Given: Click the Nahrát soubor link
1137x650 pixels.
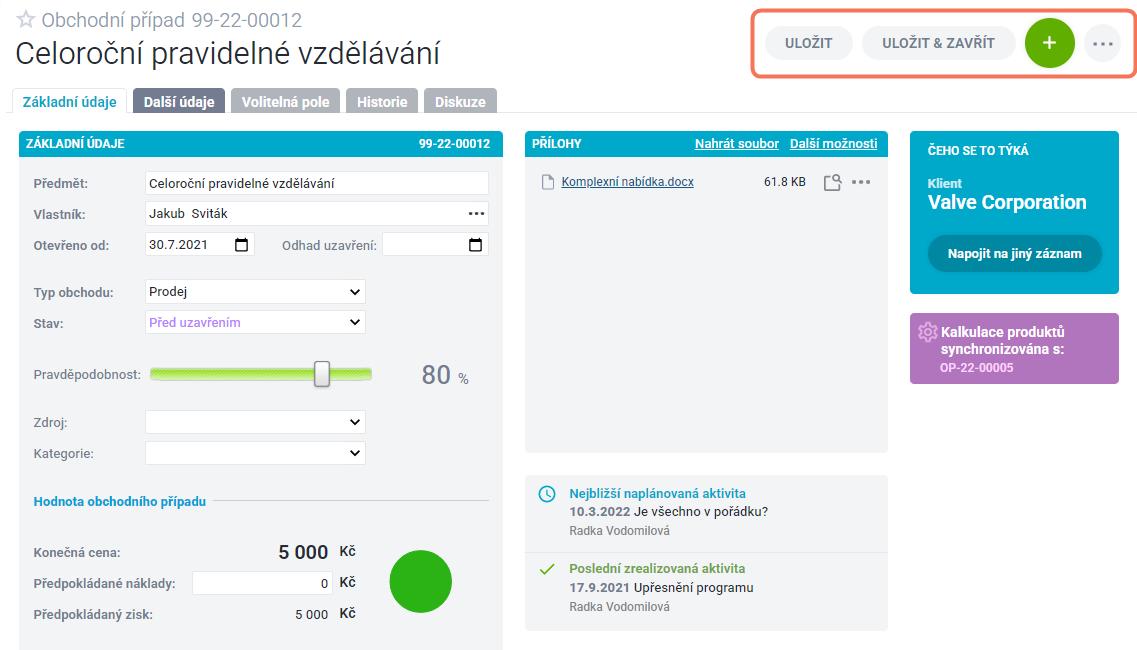Looking at the screenshot, I should tap(737, 144).
